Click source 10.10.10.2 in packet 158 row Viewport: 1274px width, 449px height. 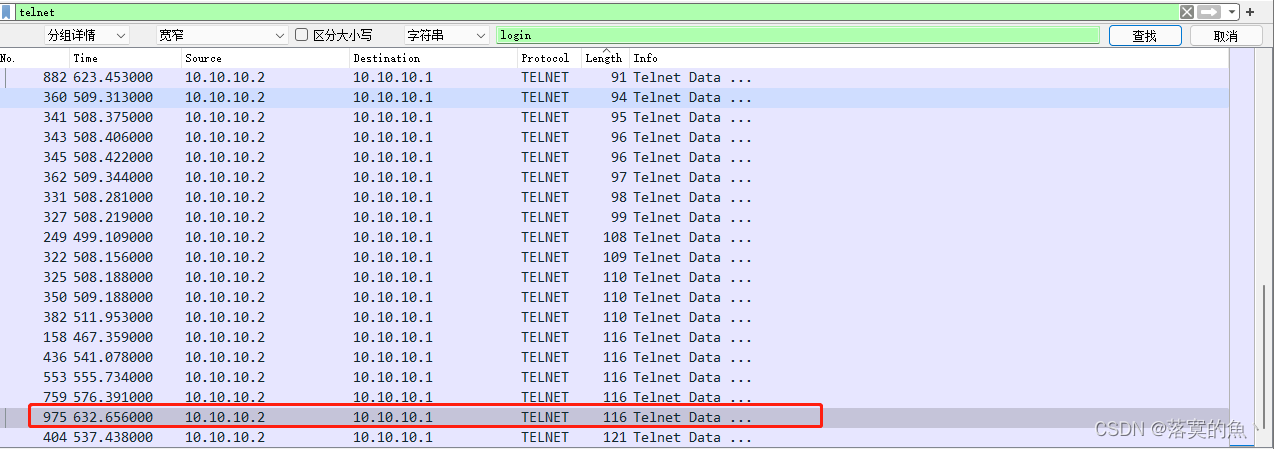click(x=225, y=337)
